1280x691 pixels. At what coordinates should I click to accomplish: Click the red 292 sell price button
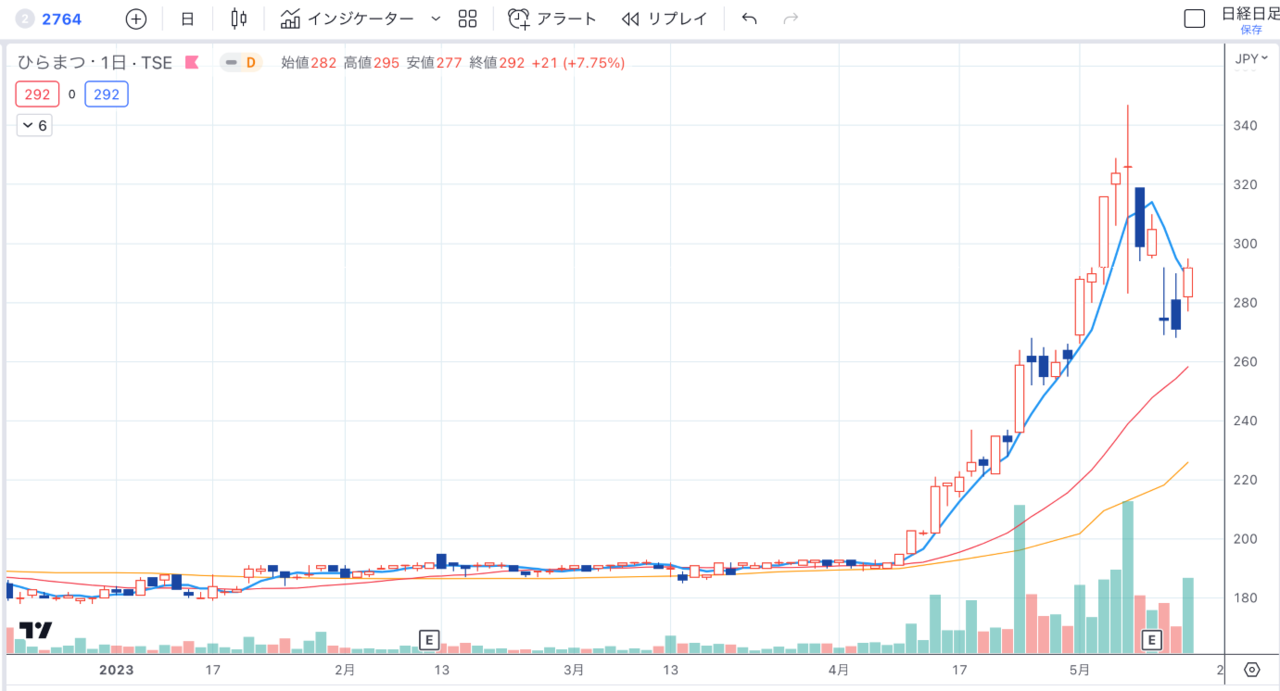coord(37,95)
